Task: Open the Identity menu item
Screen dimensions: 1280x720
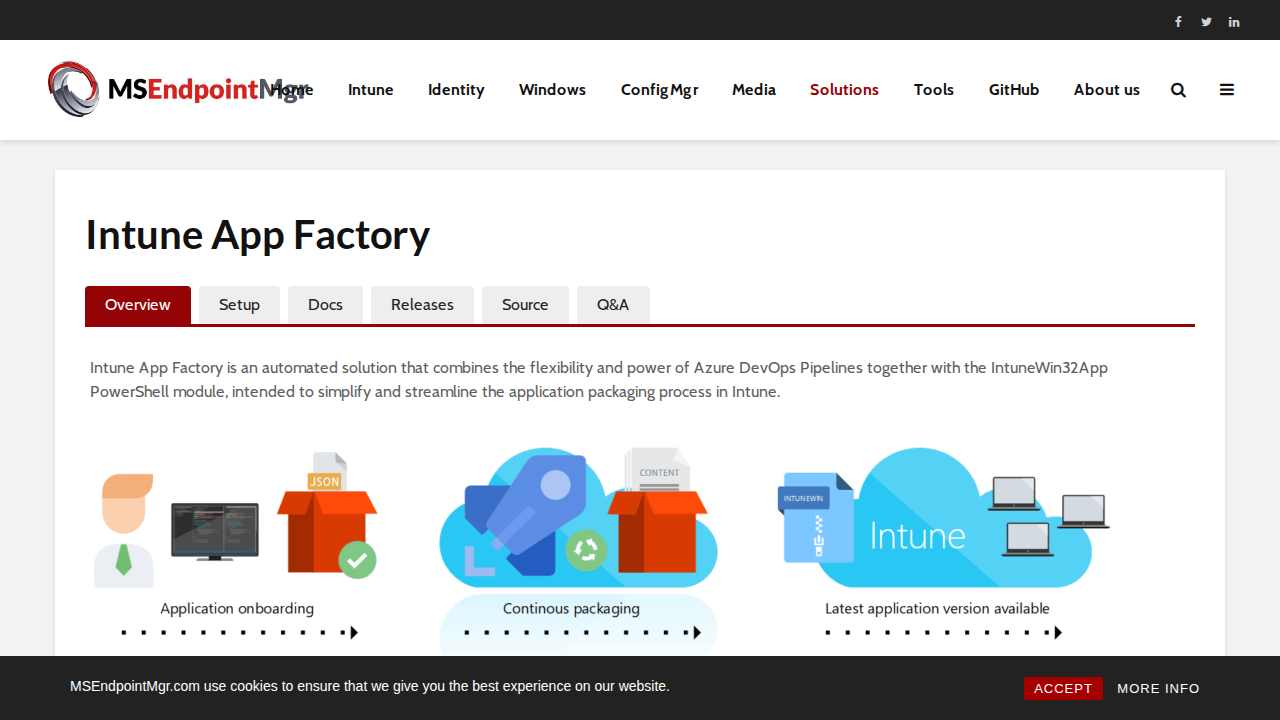Action: pyautogui.click(x=456, y=90)
